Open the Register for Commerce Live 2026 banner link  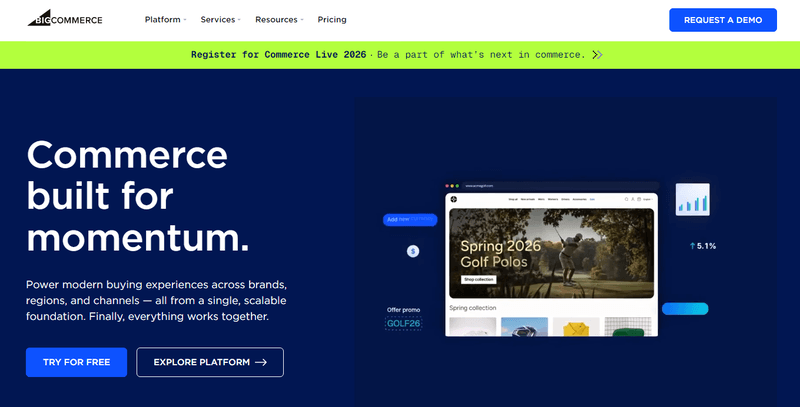click(396, 55)
